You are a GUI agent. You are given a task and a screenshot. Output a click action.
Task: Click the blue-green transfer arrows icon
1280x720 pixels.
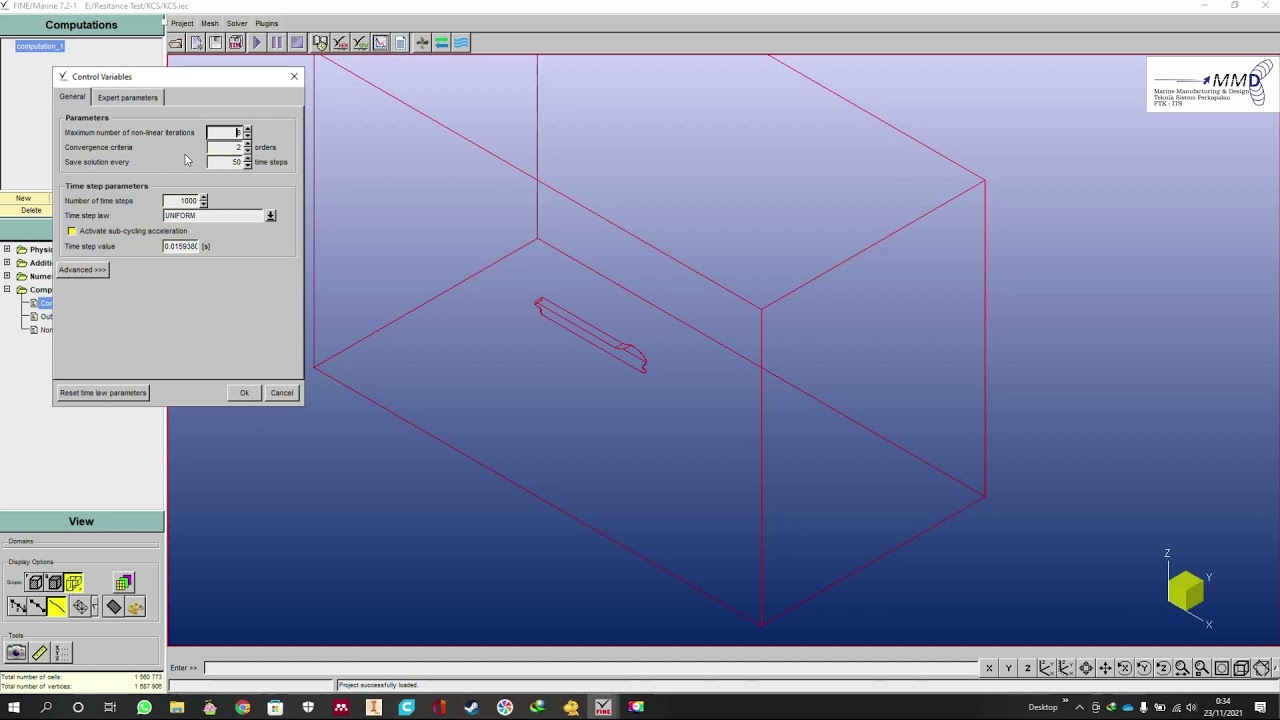[x=441, y=42]
